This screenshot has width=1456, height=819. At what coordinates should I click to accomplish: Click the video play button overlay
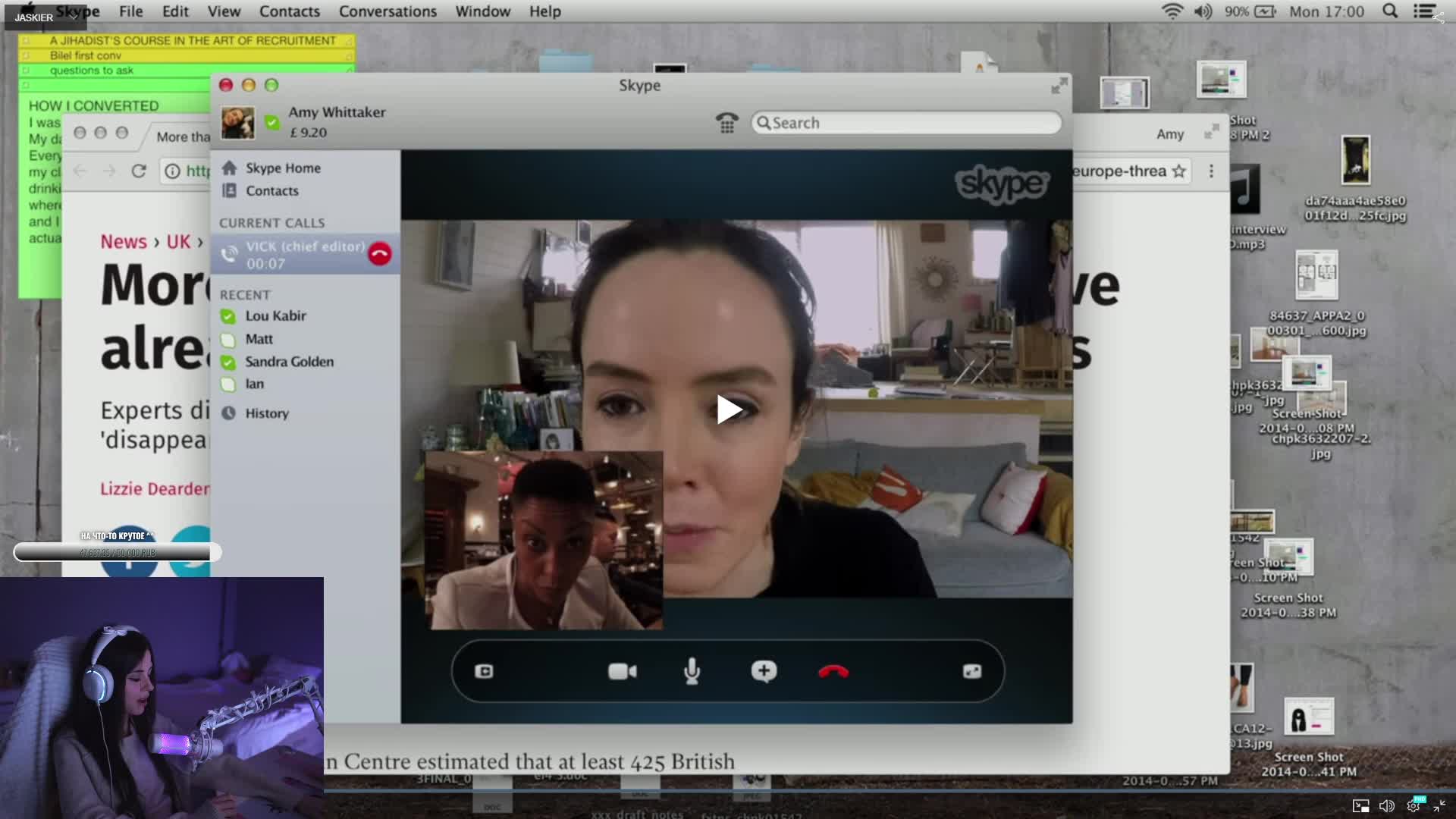(729, 409)
